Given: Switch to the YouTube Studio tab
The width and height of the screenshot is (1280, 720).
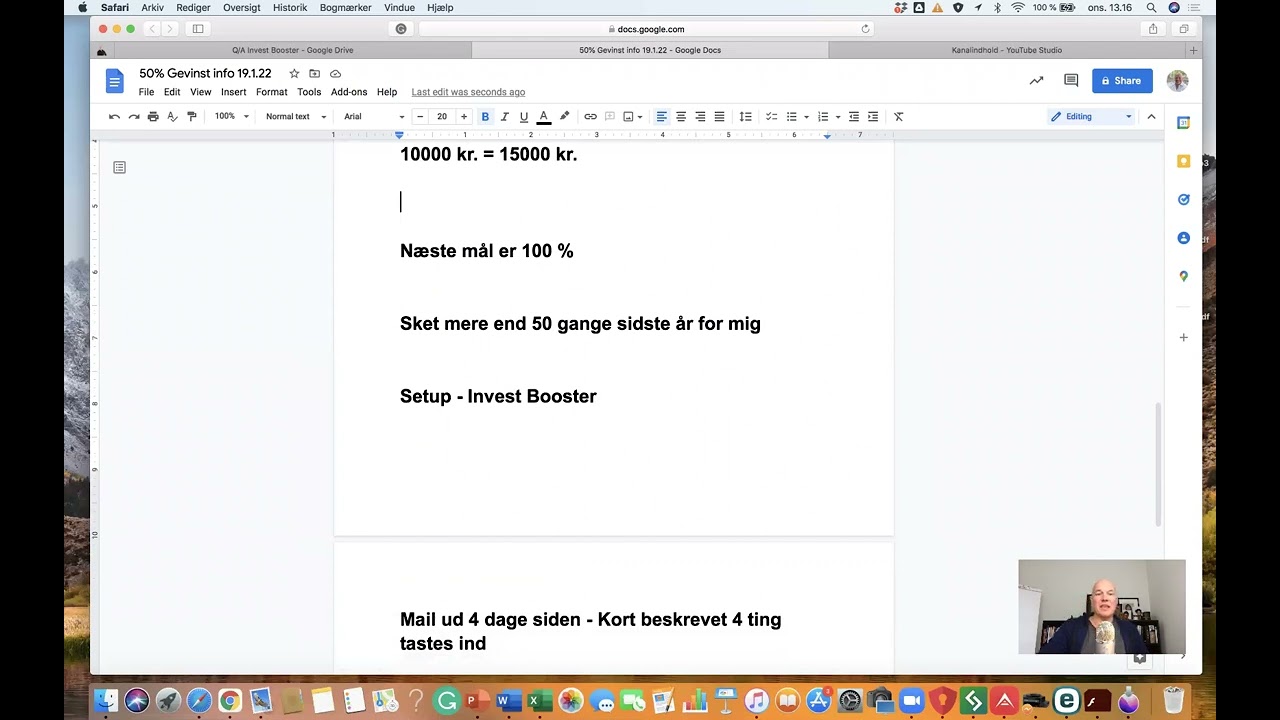Looking at the screenshot, I should point(1006,50).
